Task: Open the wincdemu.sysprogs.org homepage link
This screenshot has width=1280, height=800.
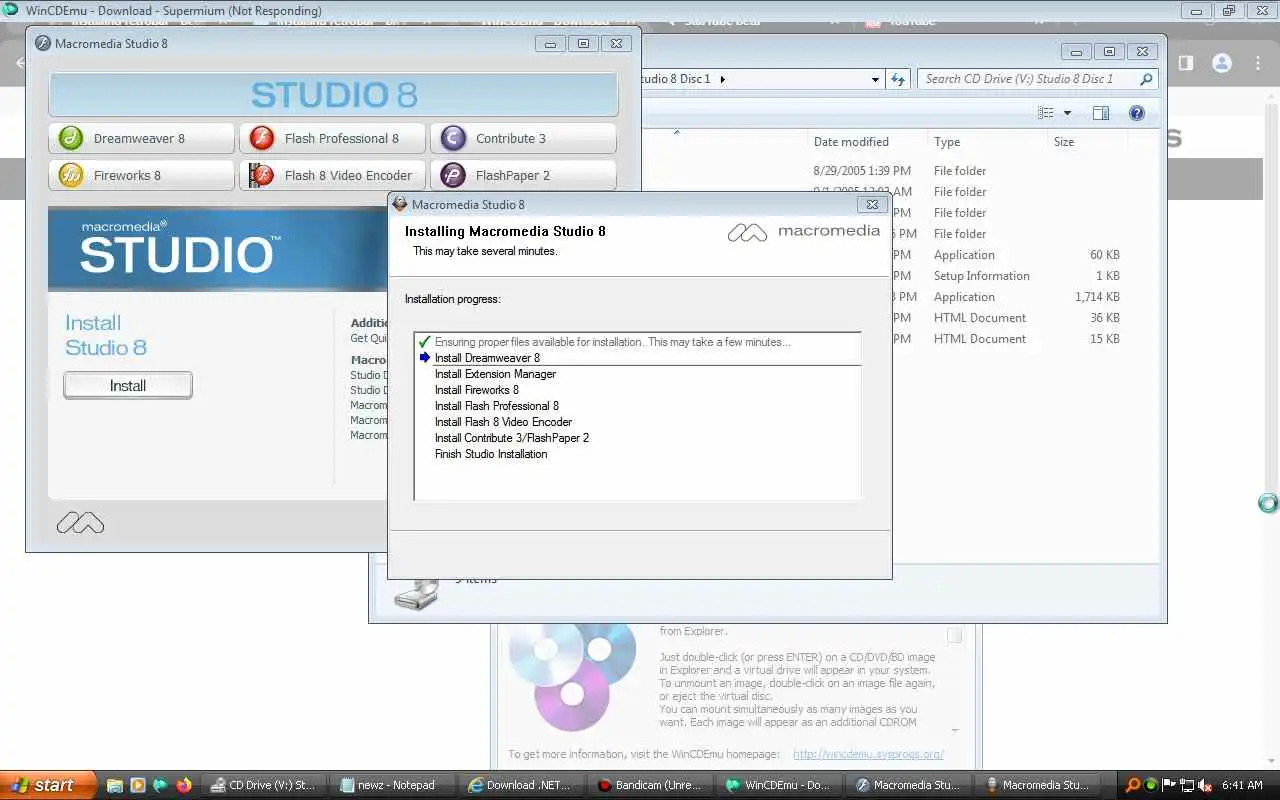Action: tap(868, 754)
